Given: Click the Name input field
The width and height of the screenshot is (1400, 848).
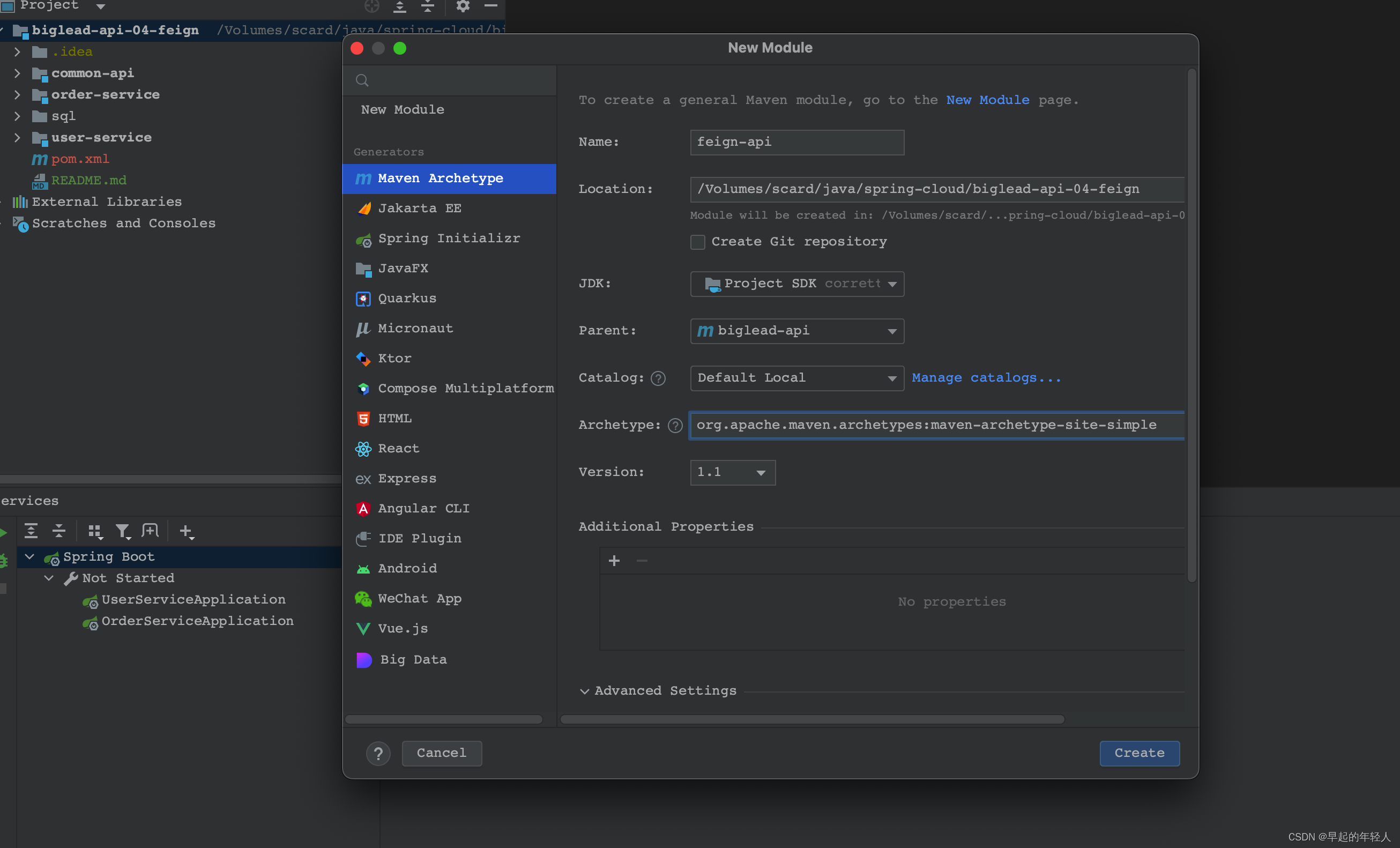Looking at the screenshot, I should pos(796,142).
